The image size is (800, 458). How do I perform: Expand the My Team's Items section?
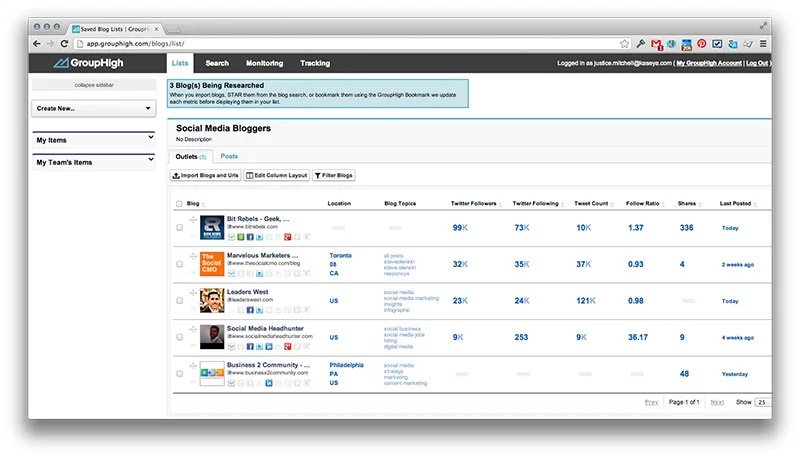click(x=94, y=162)
